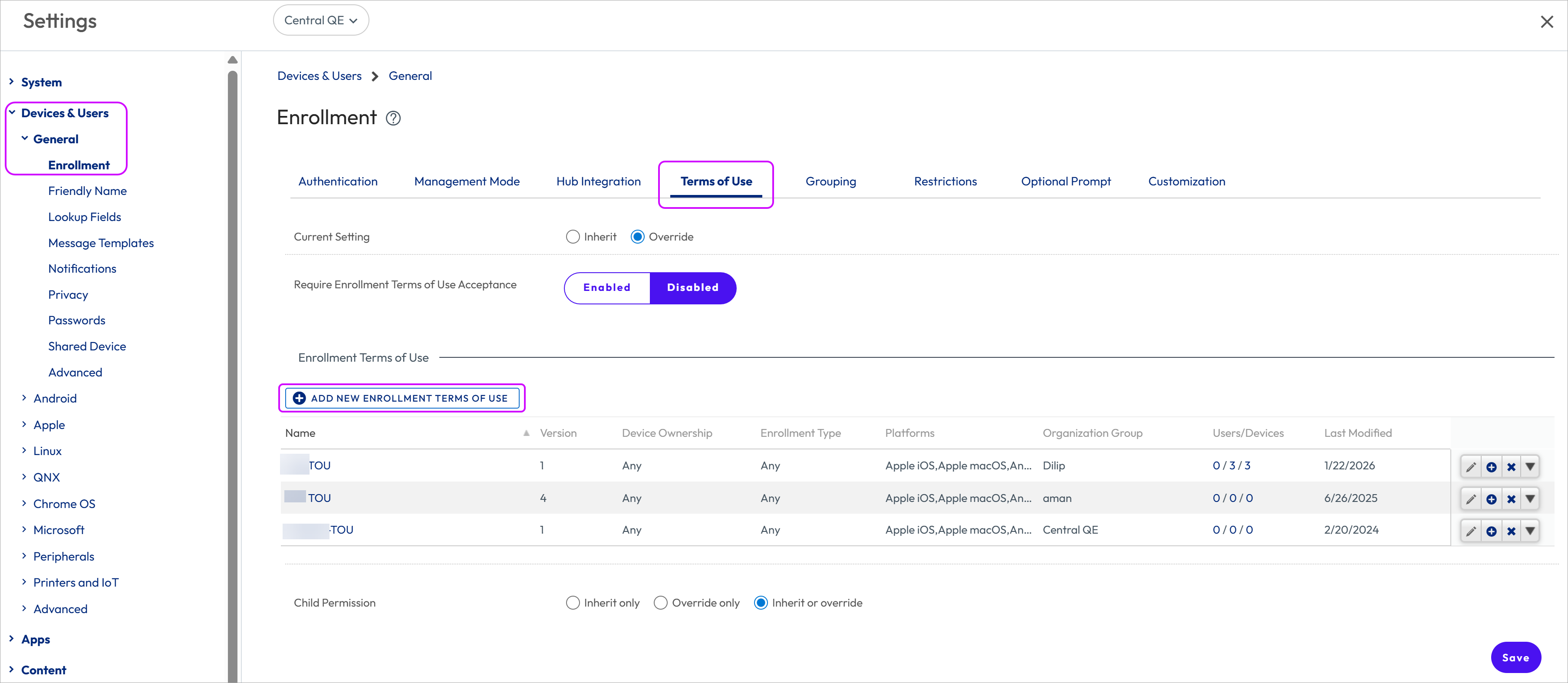Image resolution: width=1568 pixels, height=683 pixels.
Task: Switch to the Optional Prompt tab
Action: pos(1066,181)
